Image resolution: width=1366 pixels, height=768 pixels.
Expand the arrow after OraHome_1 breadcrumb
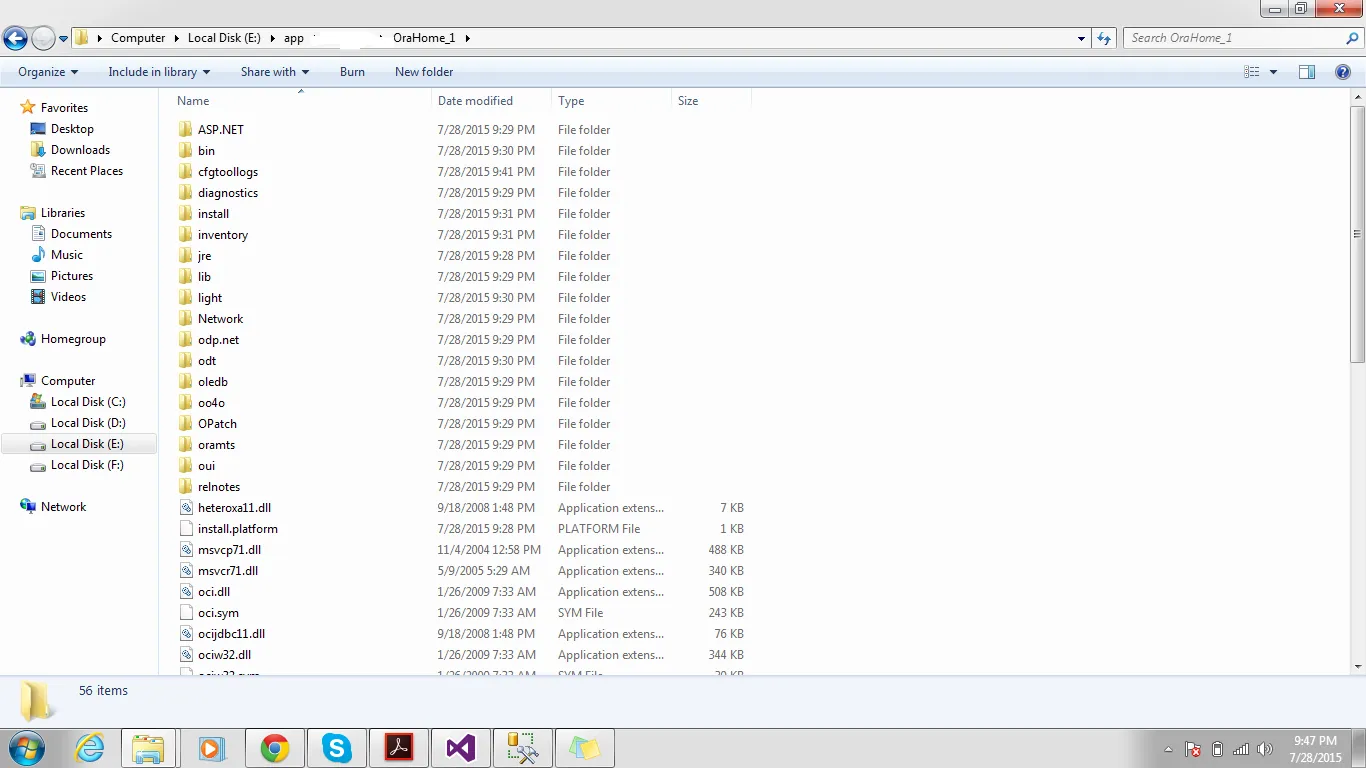(467, 38)
